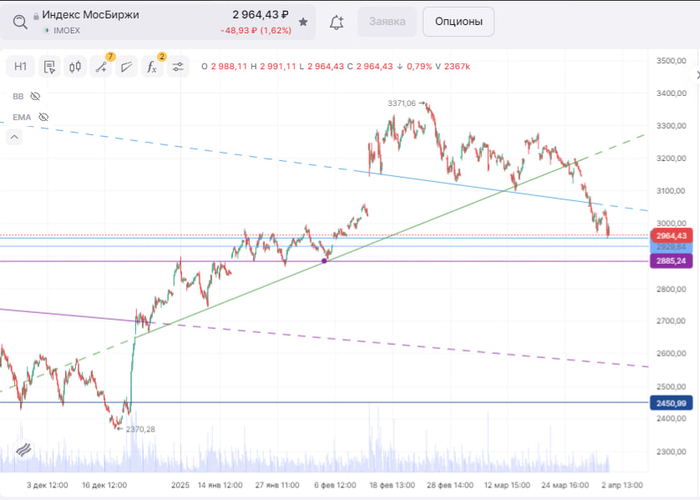
Task: Open fx indicators icon with badge 2
Action: pyautogui.click(x=152, y=67)
